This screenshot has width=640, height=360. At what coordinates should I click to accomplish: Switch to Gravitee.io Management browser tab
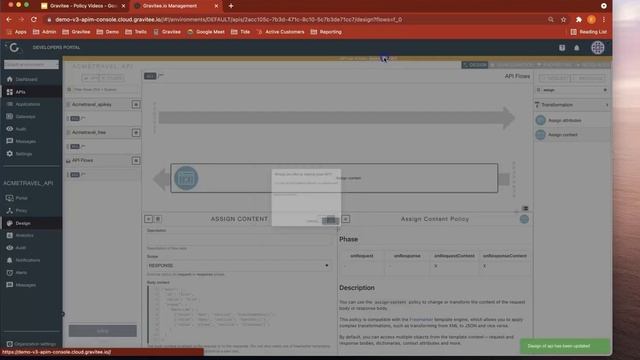tap(177, 6)
